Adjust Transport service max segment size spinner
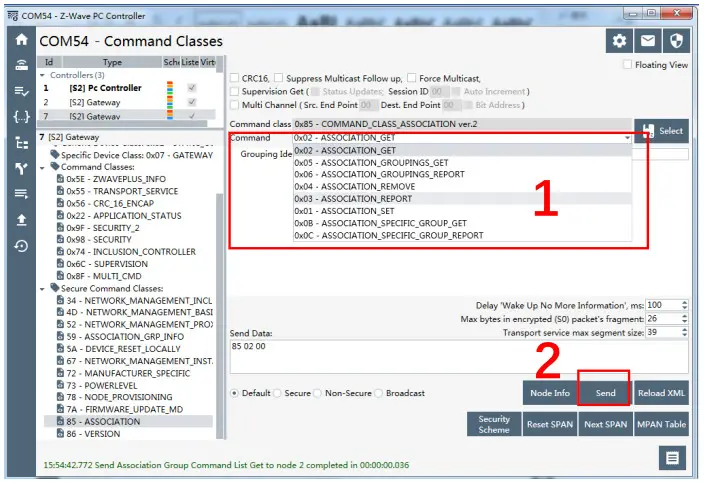Screen dimensions: 704x484 coord(684,332)
